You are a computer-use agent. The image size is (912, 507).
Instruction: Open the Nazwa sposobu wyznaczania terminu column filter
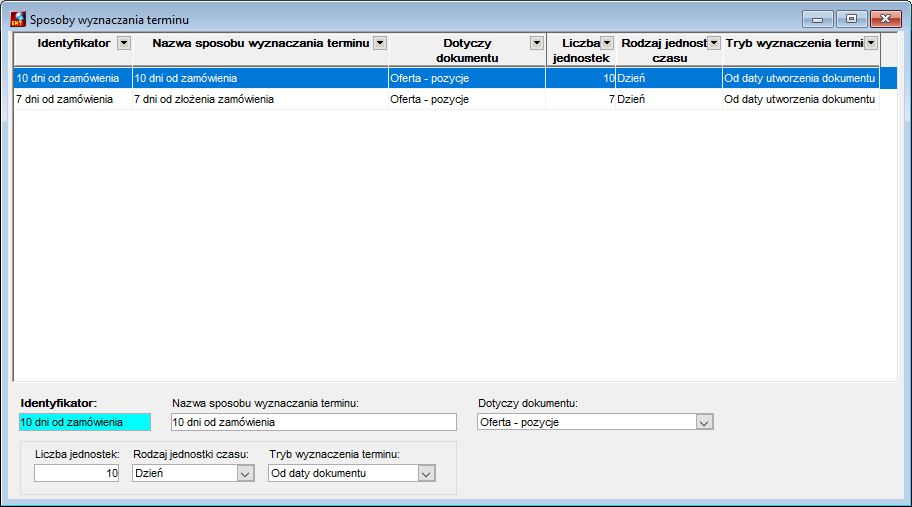pyautogui.click(x=380, y=43)
